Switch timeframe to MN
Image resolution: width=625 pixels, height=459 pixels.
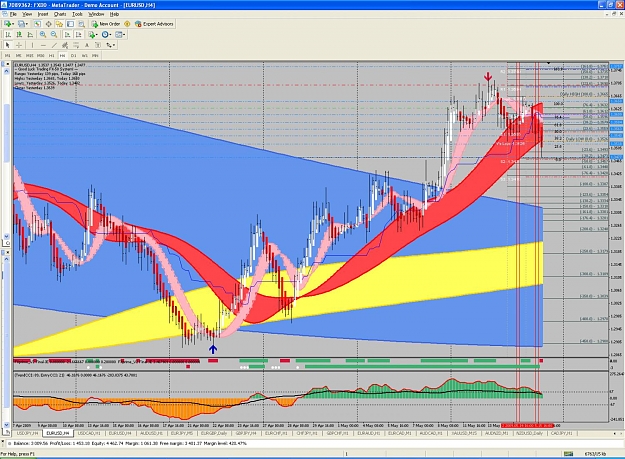95,56
